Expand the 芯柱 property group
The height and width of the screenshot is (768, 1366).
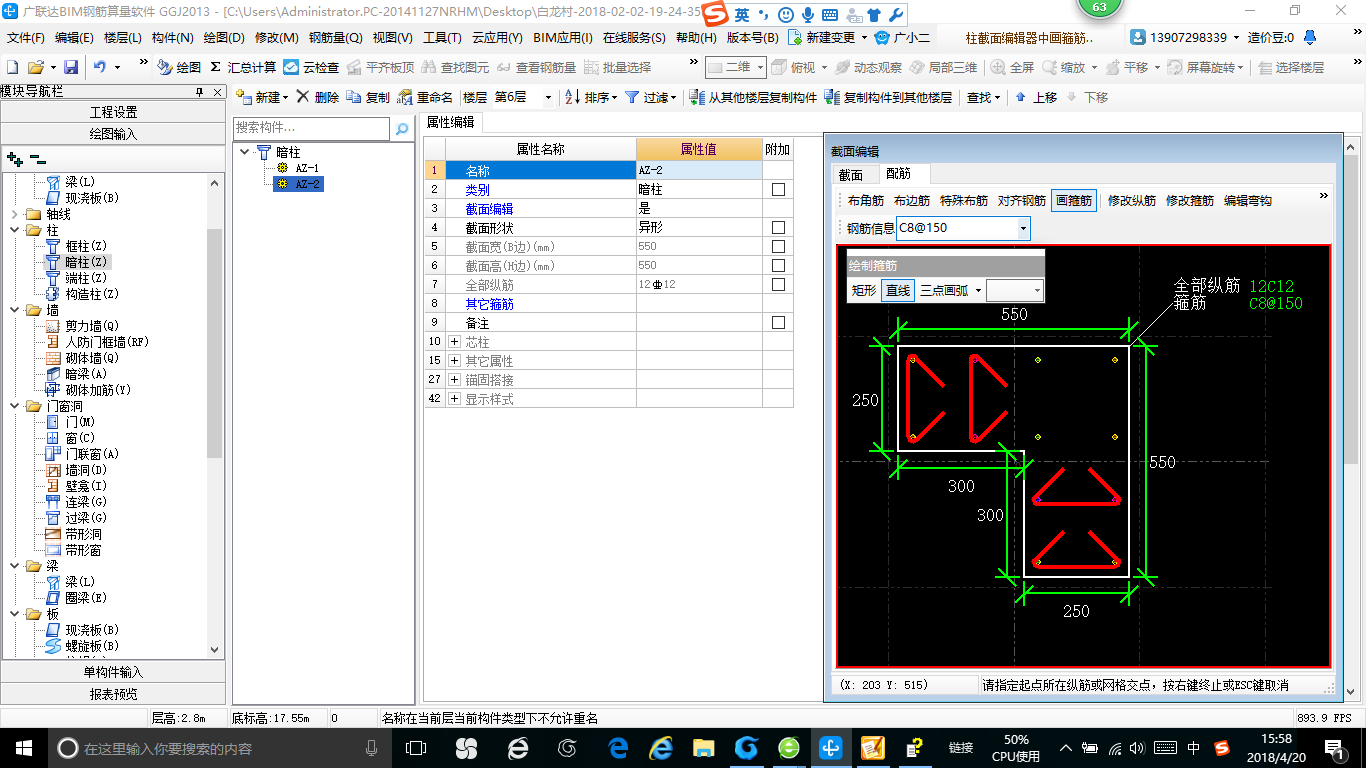[455, 342]
